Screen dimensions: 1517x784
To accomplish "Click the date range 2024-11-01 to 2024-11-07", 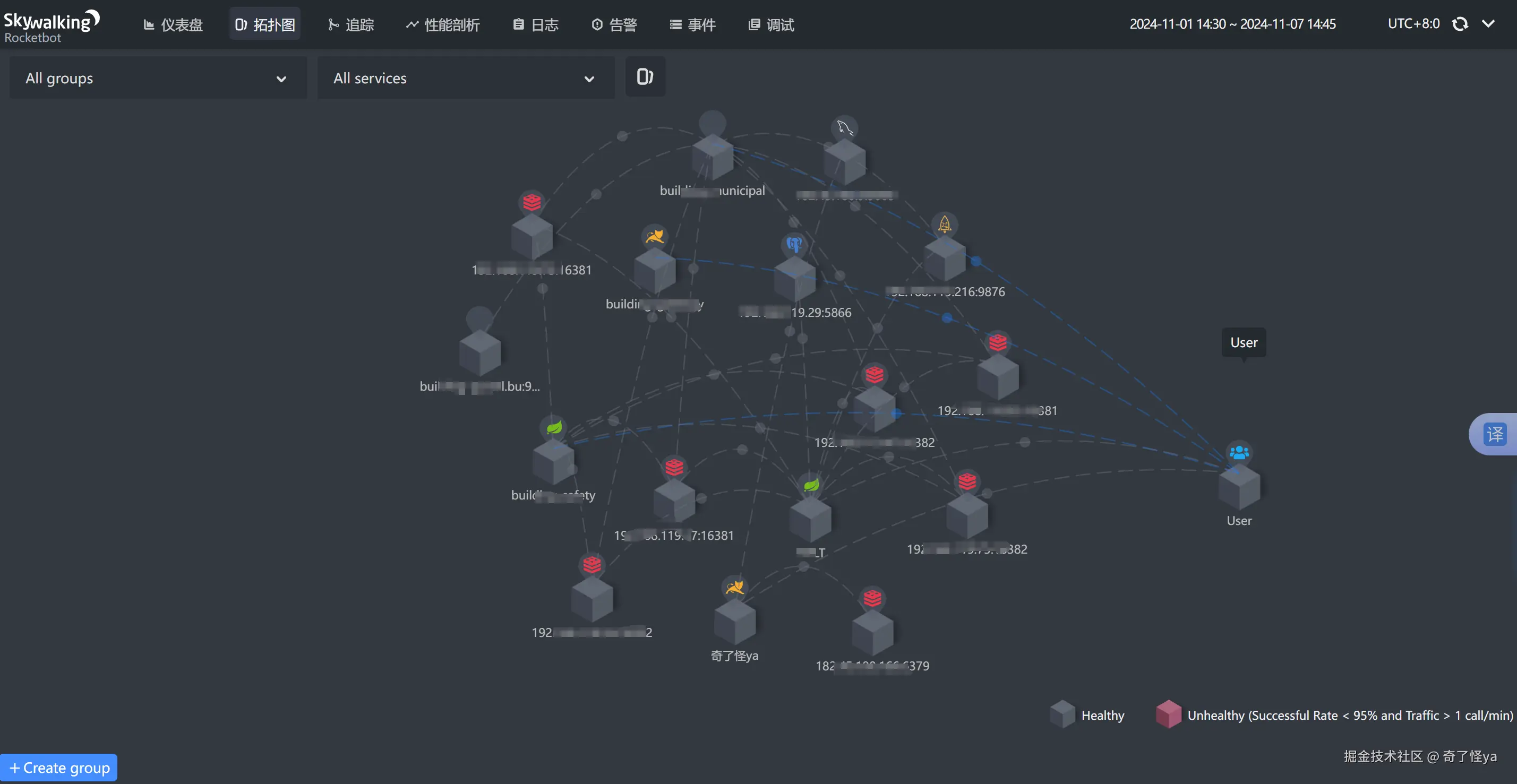I will coord(1232,24).
